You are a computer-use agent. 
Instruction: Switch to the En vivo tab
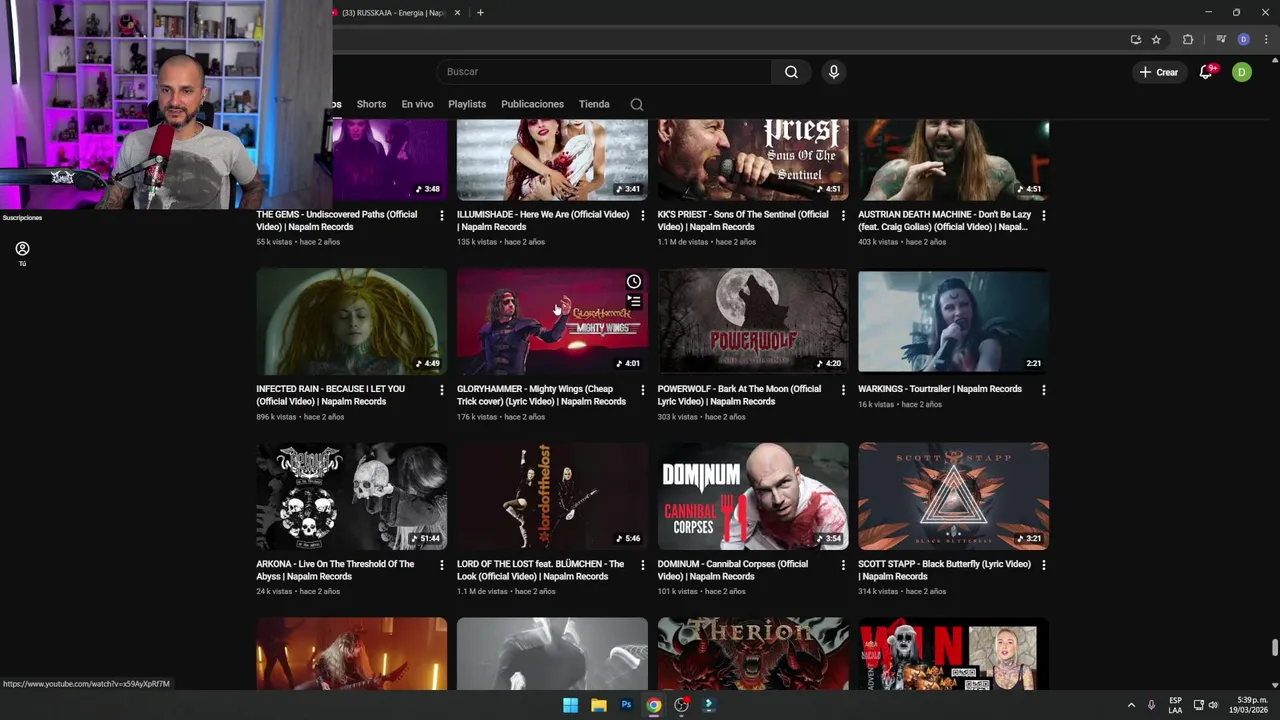[x=417, y=104]
